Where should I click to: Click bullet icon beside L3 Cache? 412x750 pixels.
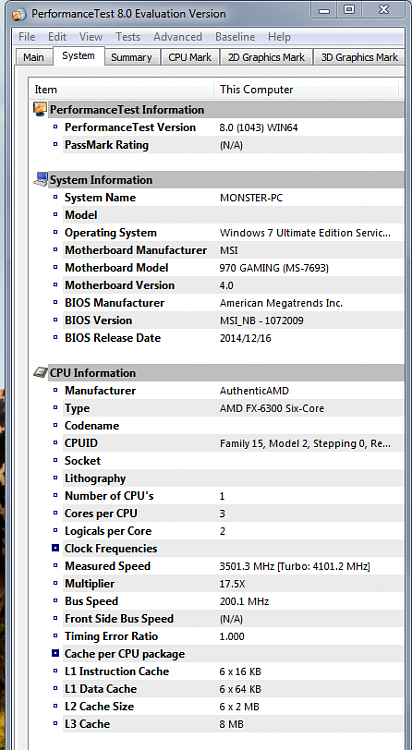(56, 724)
